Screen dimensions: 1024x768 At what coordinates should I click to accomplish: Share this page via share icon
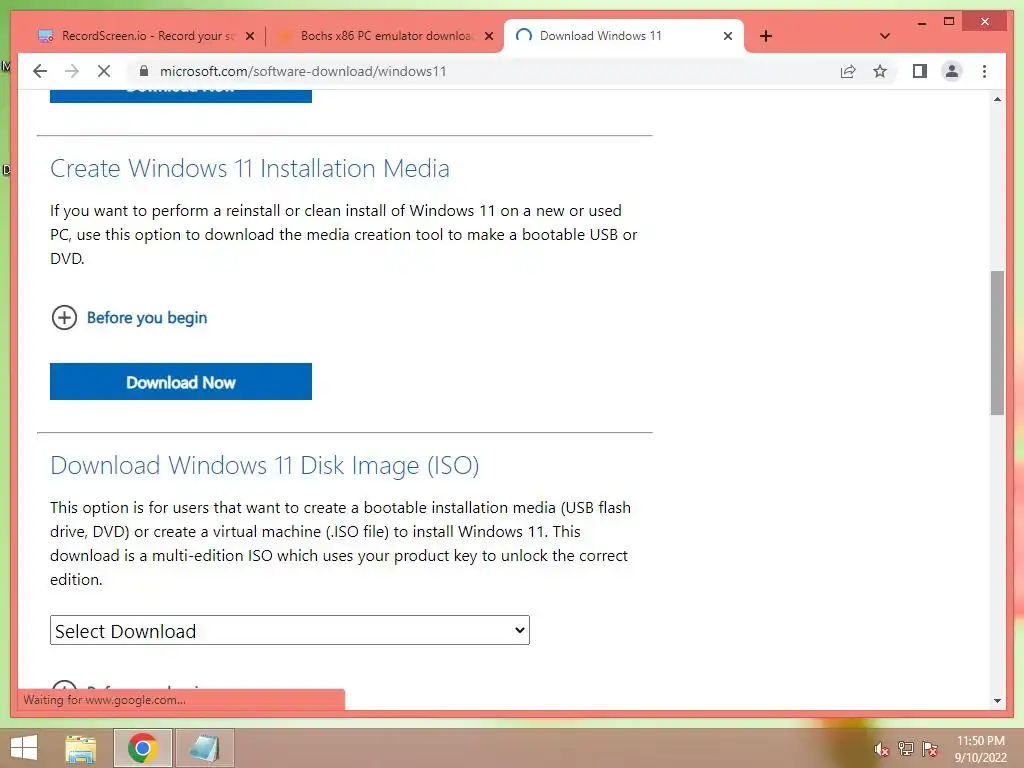(848, 71)
